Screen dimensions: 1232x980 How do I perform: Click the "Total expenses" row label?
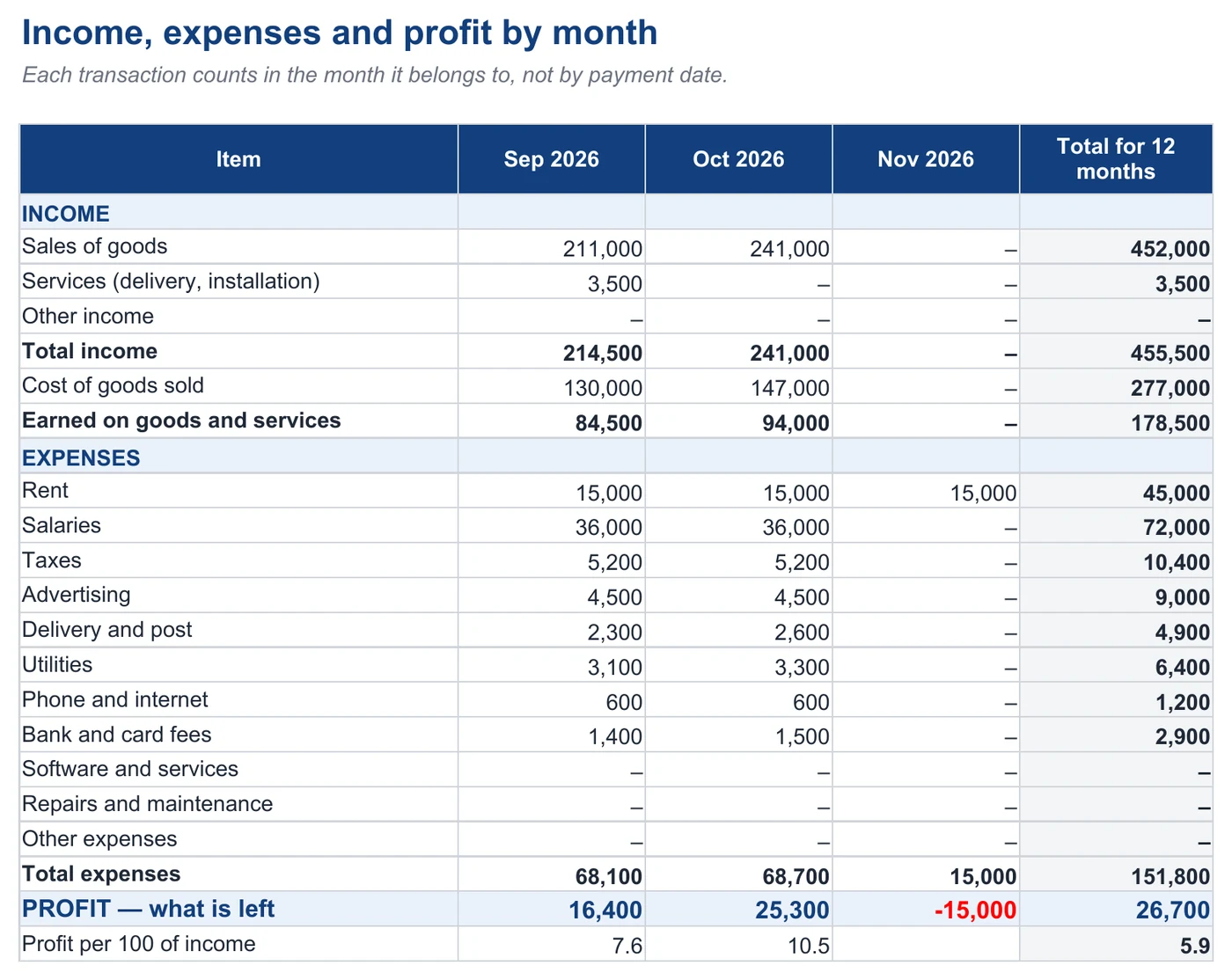[x=101, y=874]
